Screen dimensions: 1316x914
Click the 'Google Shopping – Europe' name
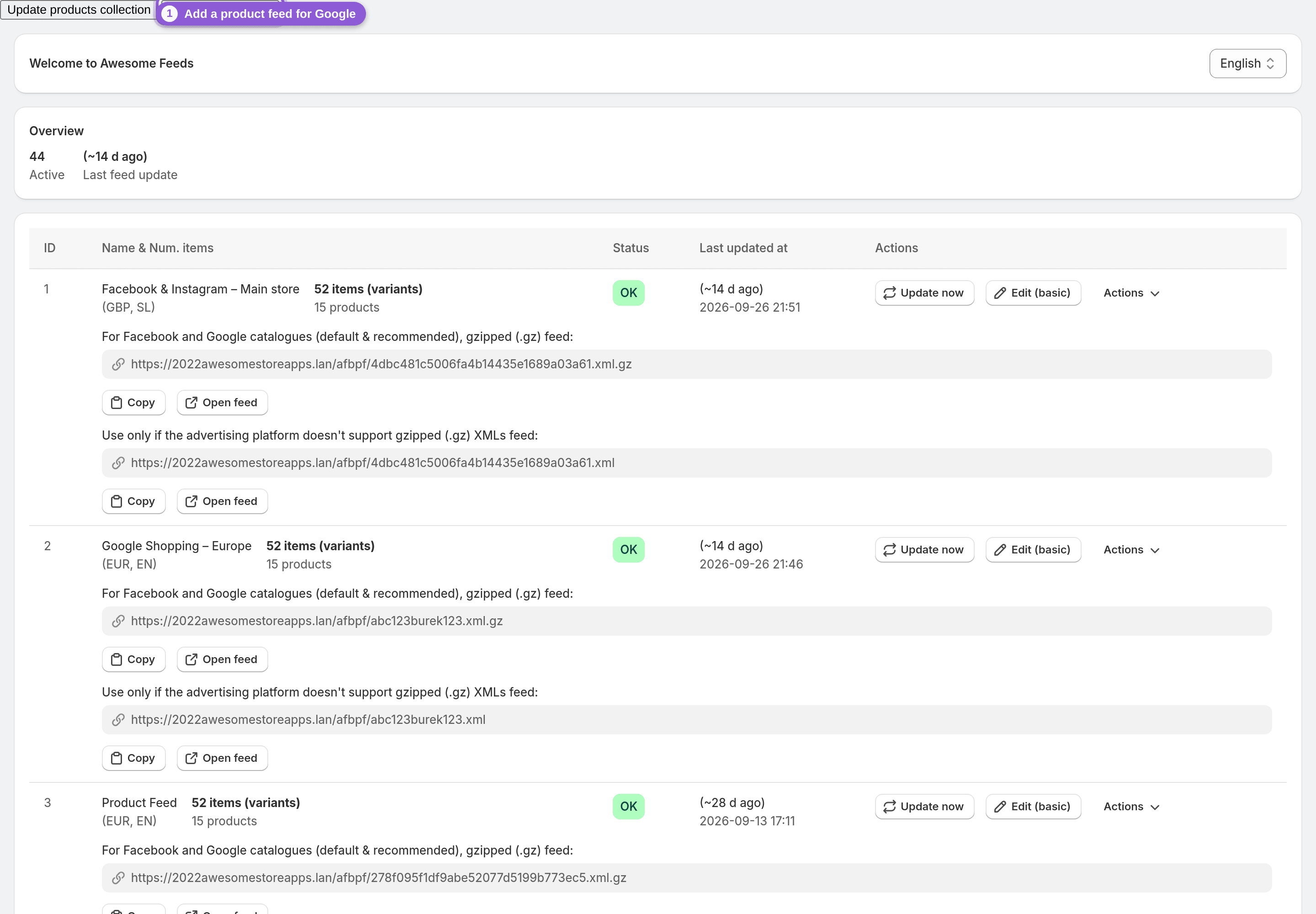pyautogui.click(x=176, y=546)
